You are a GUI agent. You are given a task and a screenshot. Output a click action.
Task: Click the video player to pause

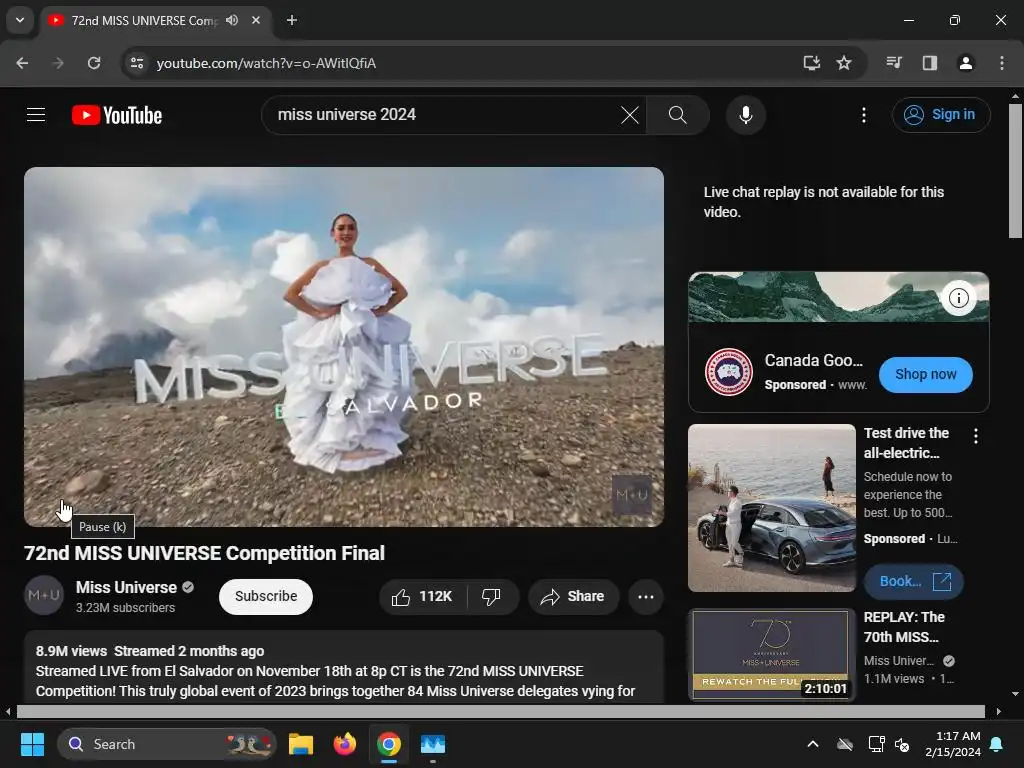pyautogui.click(x=344, y=347)
